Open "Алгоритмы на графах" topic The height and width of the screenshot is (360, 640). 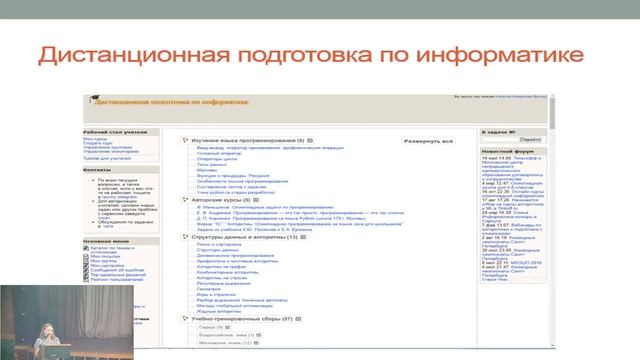[222, 267]
